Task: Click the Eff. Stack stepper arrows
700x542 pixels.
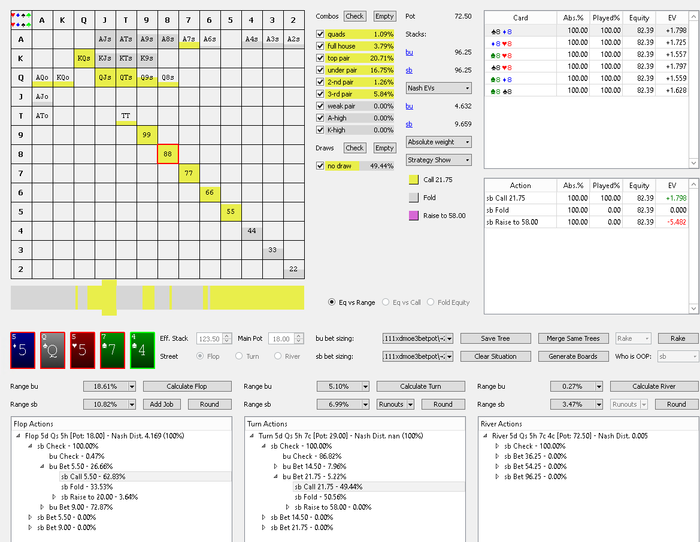Action: (227, 338)
